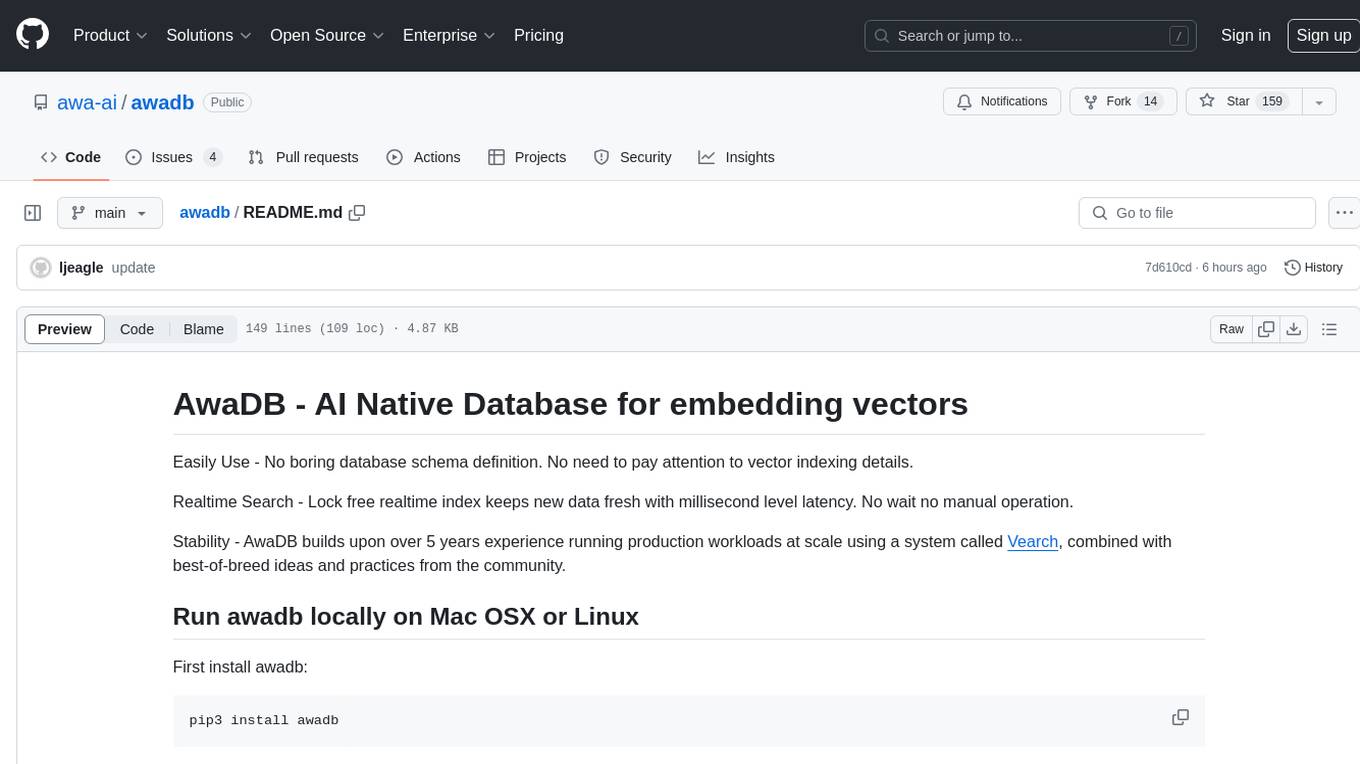1360x764 pixels.
Task: Select the Blame view
Action: point(203,329)
